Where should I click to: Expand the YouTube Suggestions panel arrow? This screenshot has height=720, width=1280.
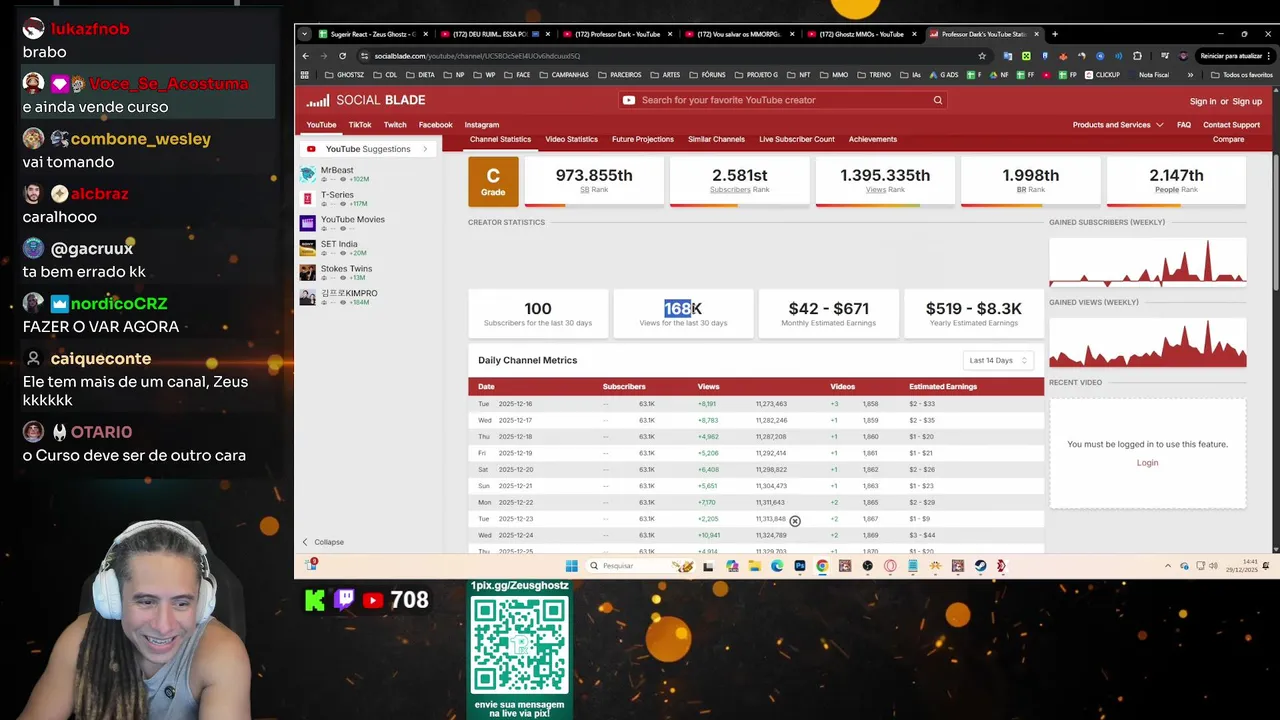(x=425, y=149)
